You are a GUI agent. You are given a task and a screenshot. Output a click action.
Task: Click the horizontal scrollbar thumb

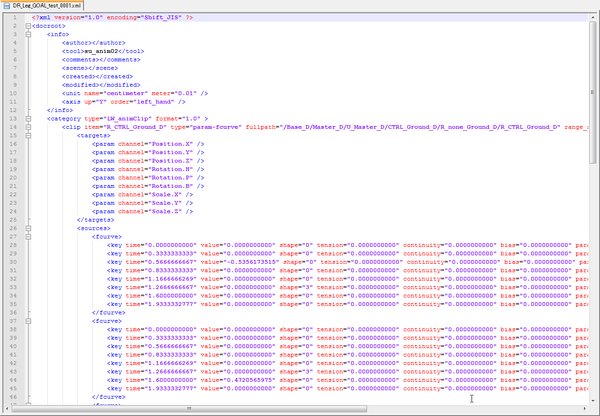pos(189,408)
